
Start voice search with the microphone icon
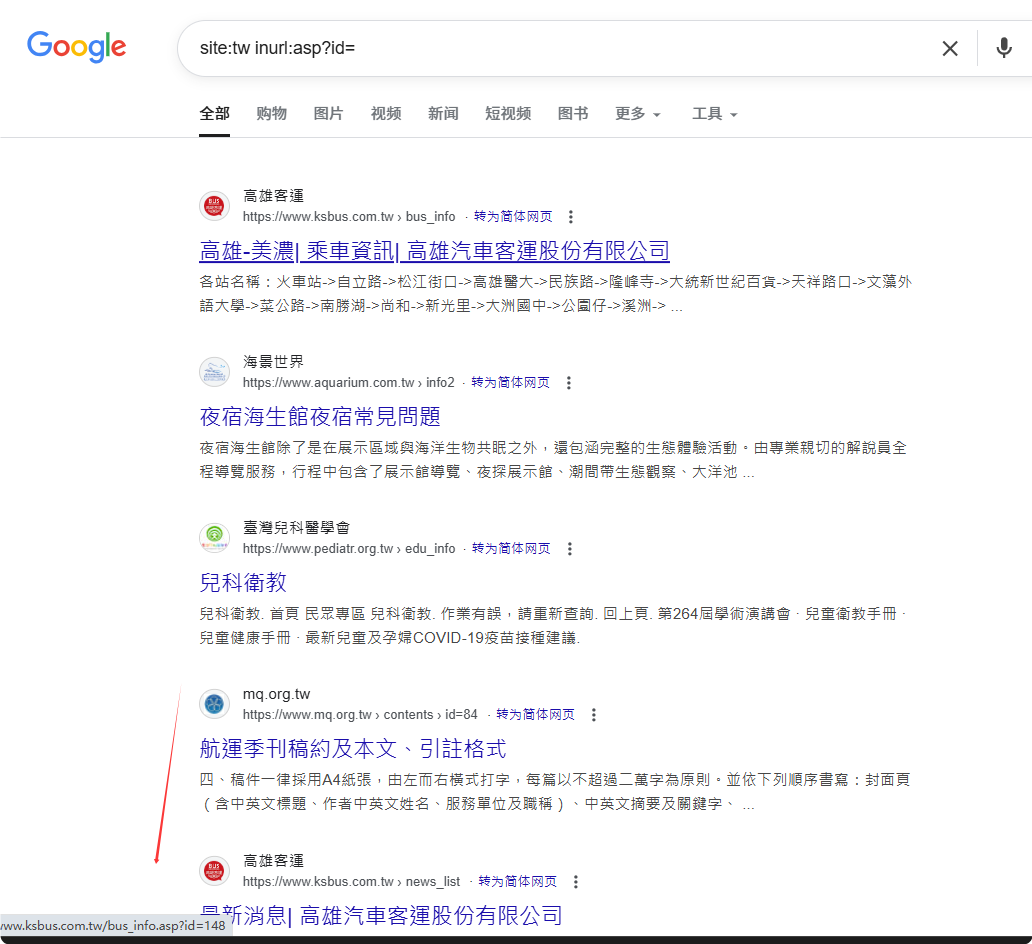pos(1004,48)
